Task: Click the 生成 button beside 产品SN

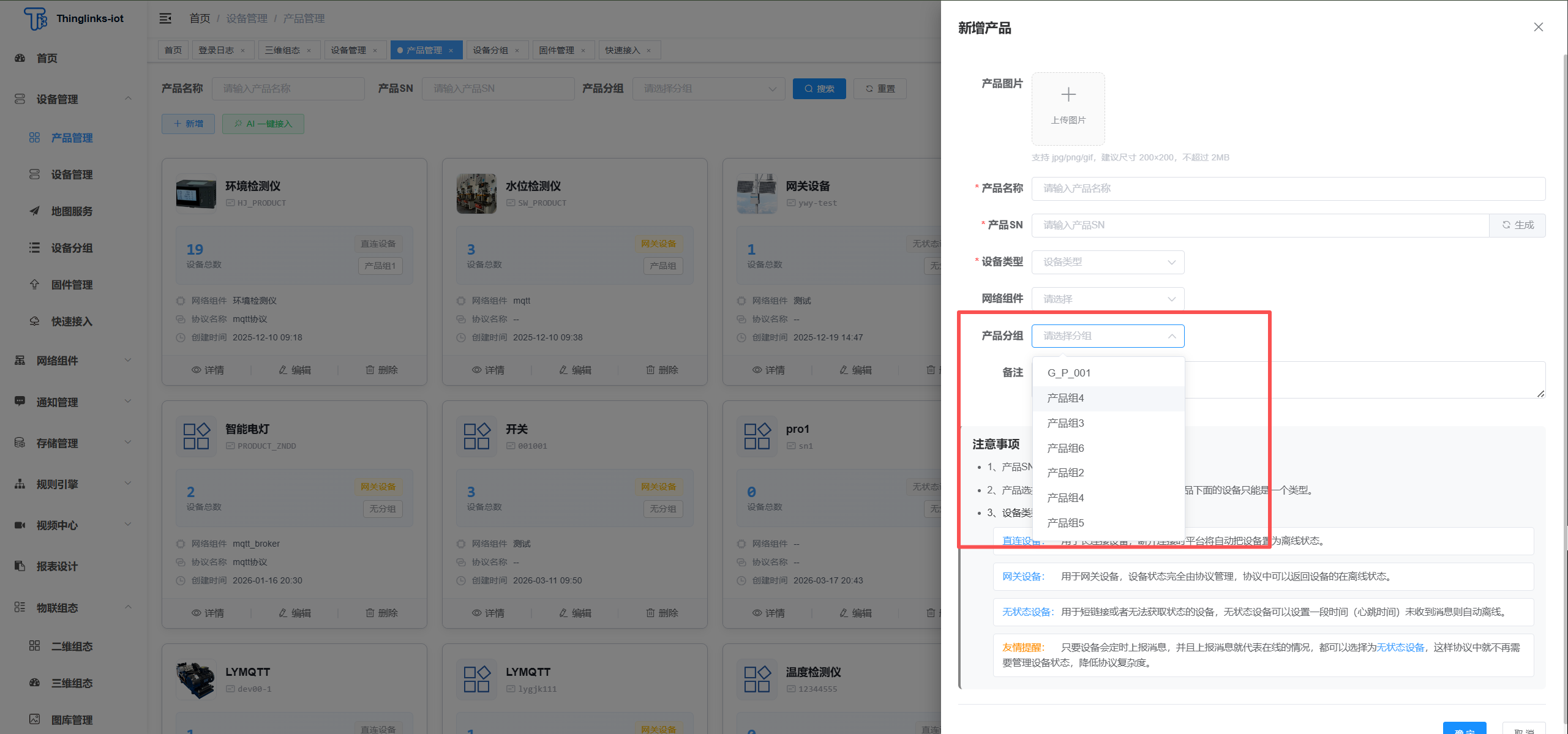Action: pos(1517,225)
